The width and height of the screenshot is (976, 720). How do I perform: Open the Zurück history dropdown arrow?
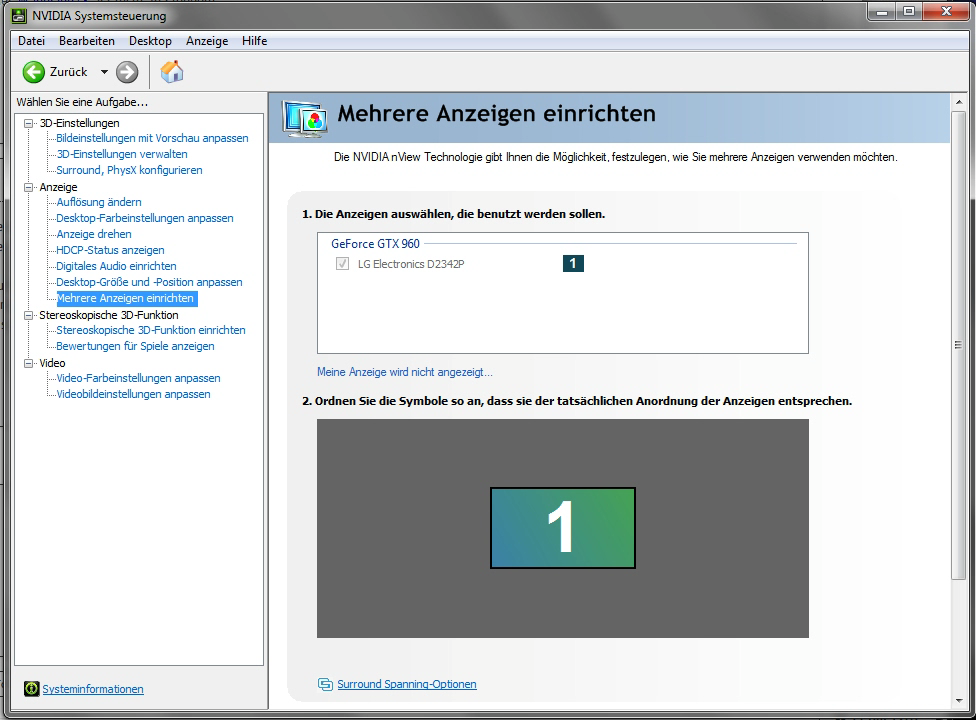coord(104,72)
